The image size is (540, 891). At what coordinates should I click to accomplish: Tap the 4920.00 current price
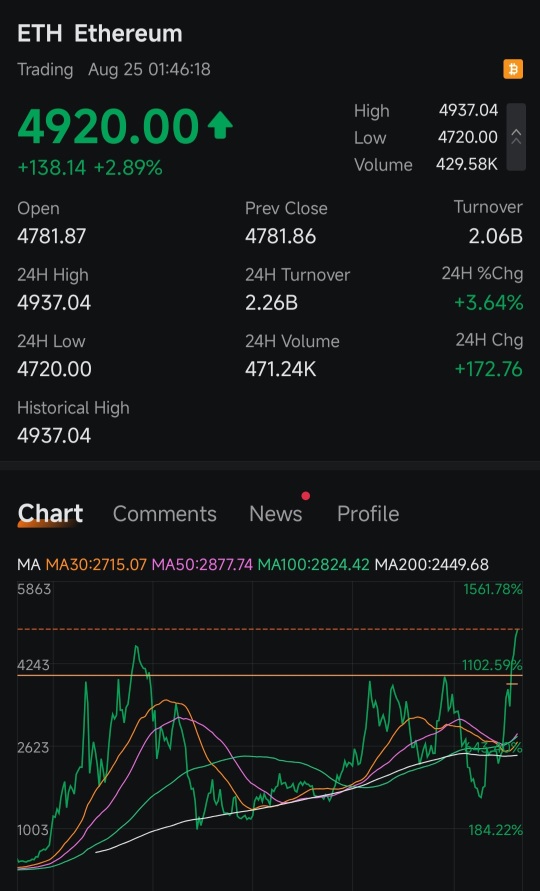point(108,126)
